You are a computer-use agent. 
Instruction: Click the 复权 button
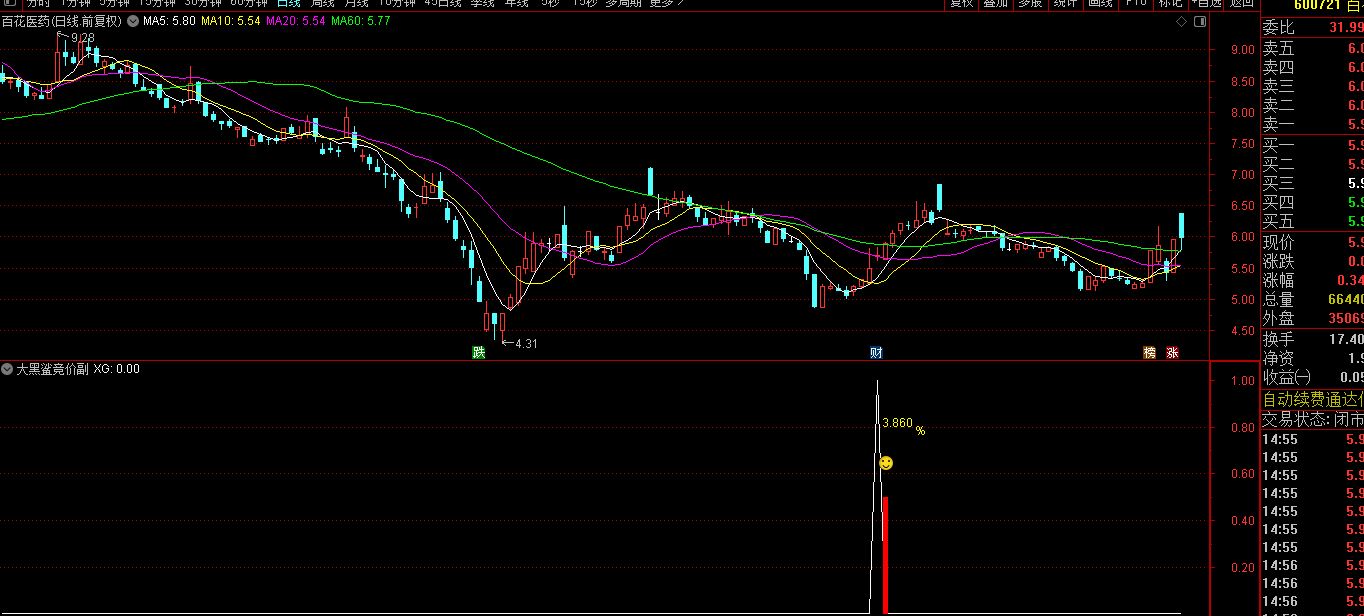[961, 3]
